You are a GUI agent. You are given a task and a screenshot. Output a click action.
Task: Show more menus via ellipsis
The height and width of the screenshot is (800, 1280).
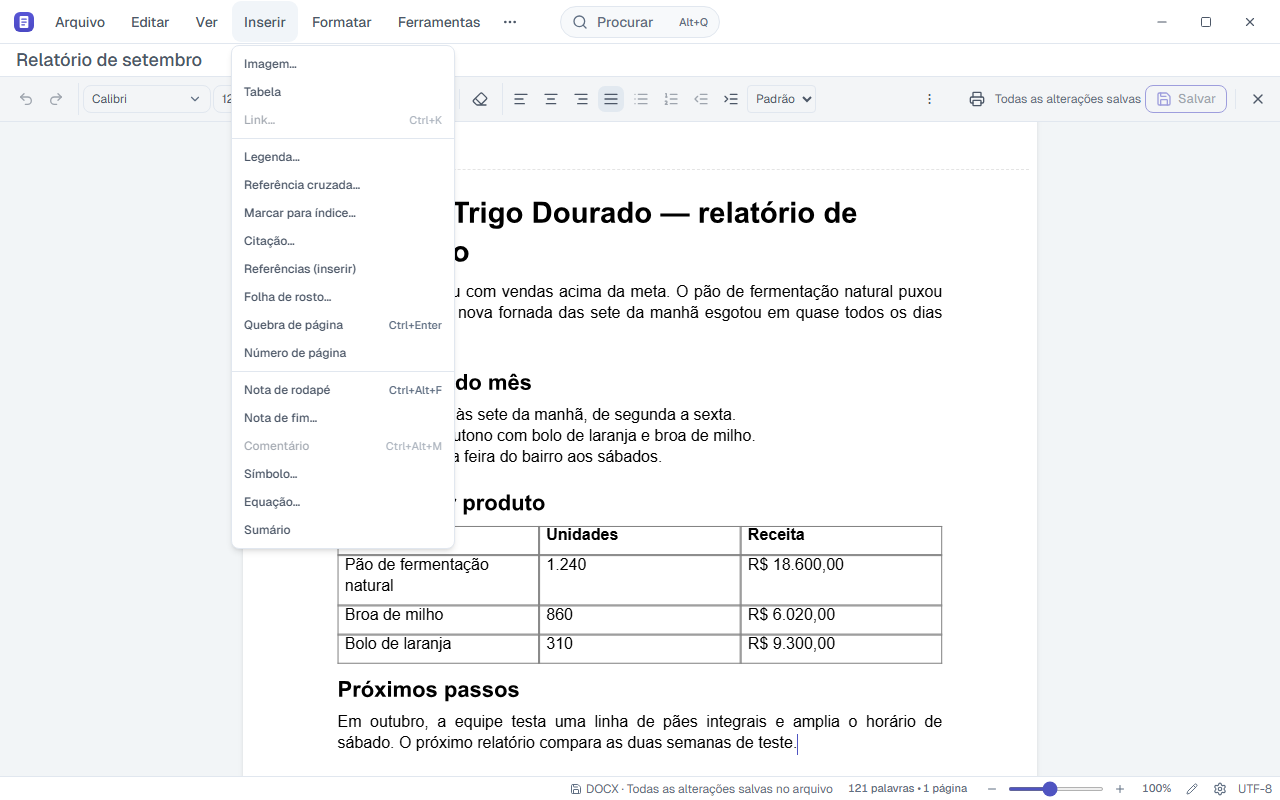pyautogui.click(x=510, y=22)
